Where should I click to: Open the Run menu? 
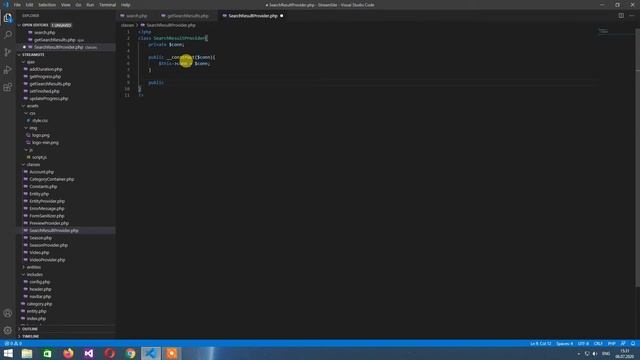tap(90, 5)
